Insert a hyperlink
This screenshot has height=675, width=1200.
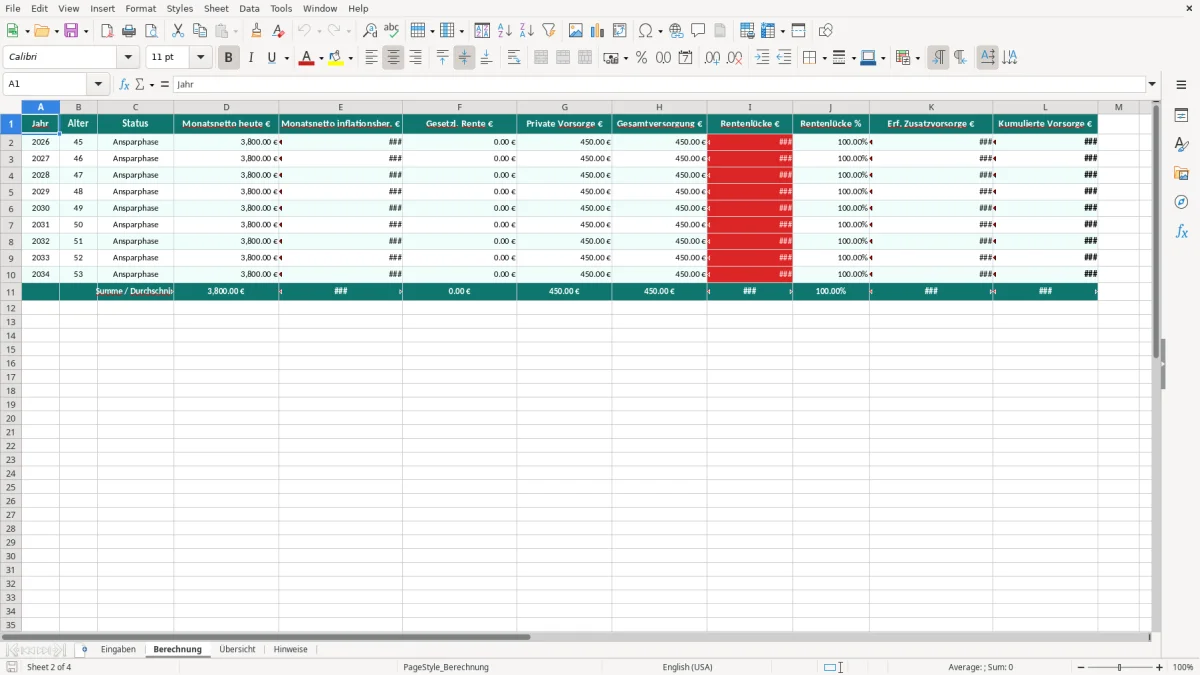point(676,31)
